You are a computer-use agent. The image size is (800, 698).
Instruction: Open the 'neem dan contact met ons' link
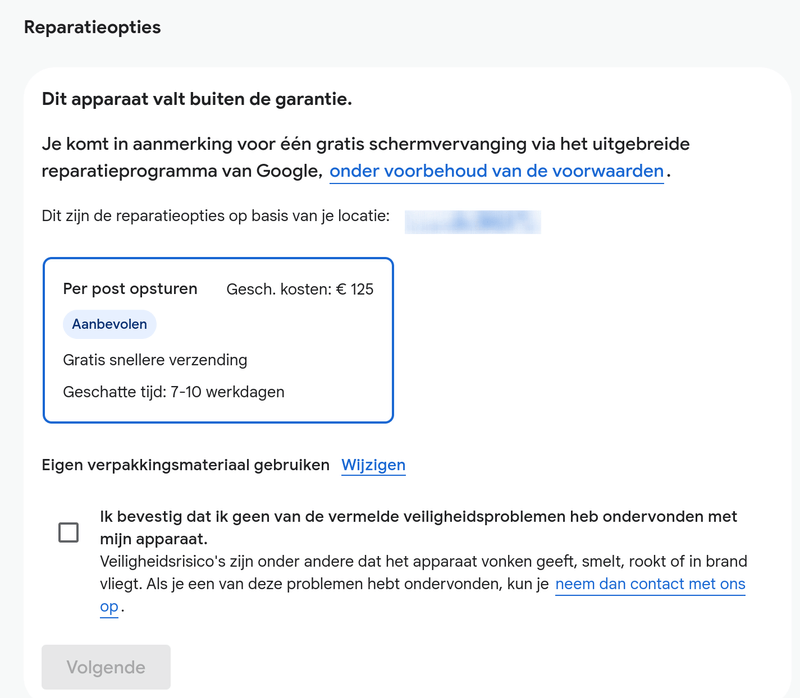coord(650,584)
